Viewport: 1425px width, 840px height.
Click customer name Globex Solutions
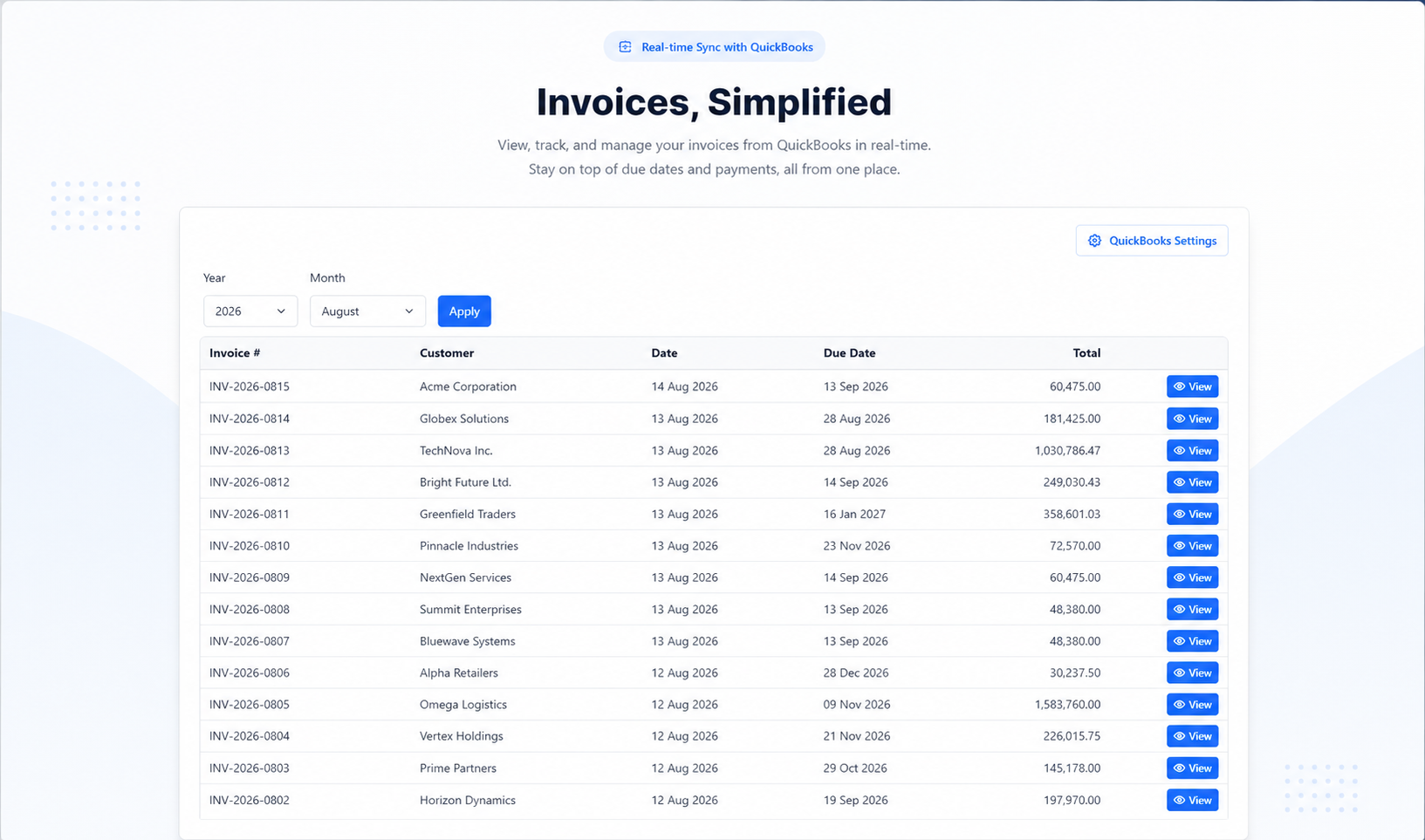point(464,419)
